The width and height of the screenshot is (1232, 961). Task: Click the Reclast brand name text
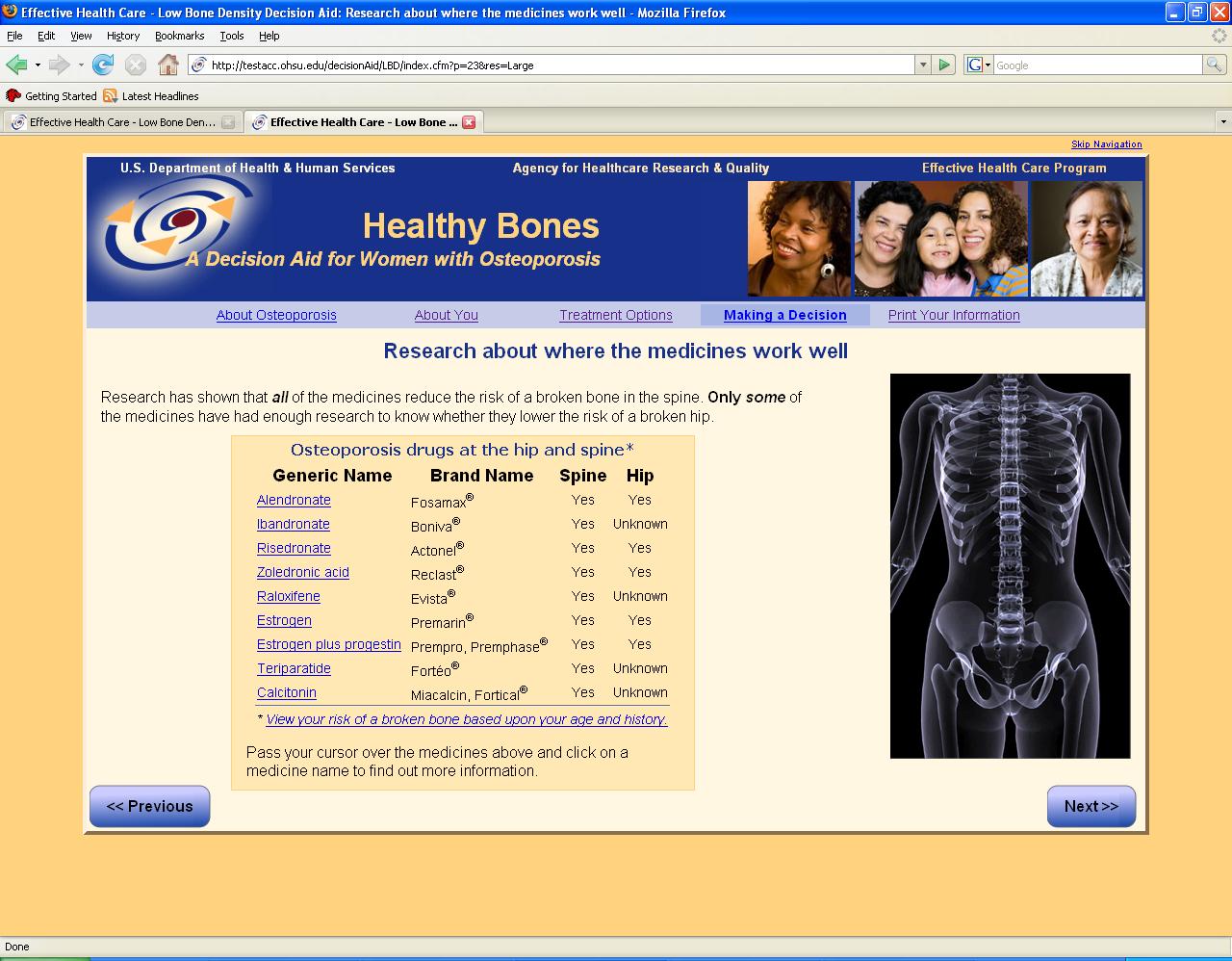pos(437,573)
